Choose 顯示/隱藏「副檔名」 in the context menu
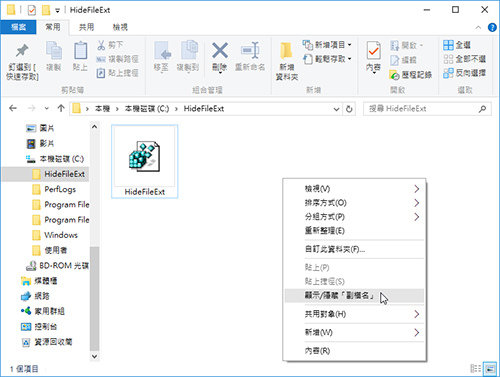This screenshot has height=377, width=500. pyautogui.click(x=355, y=295)
